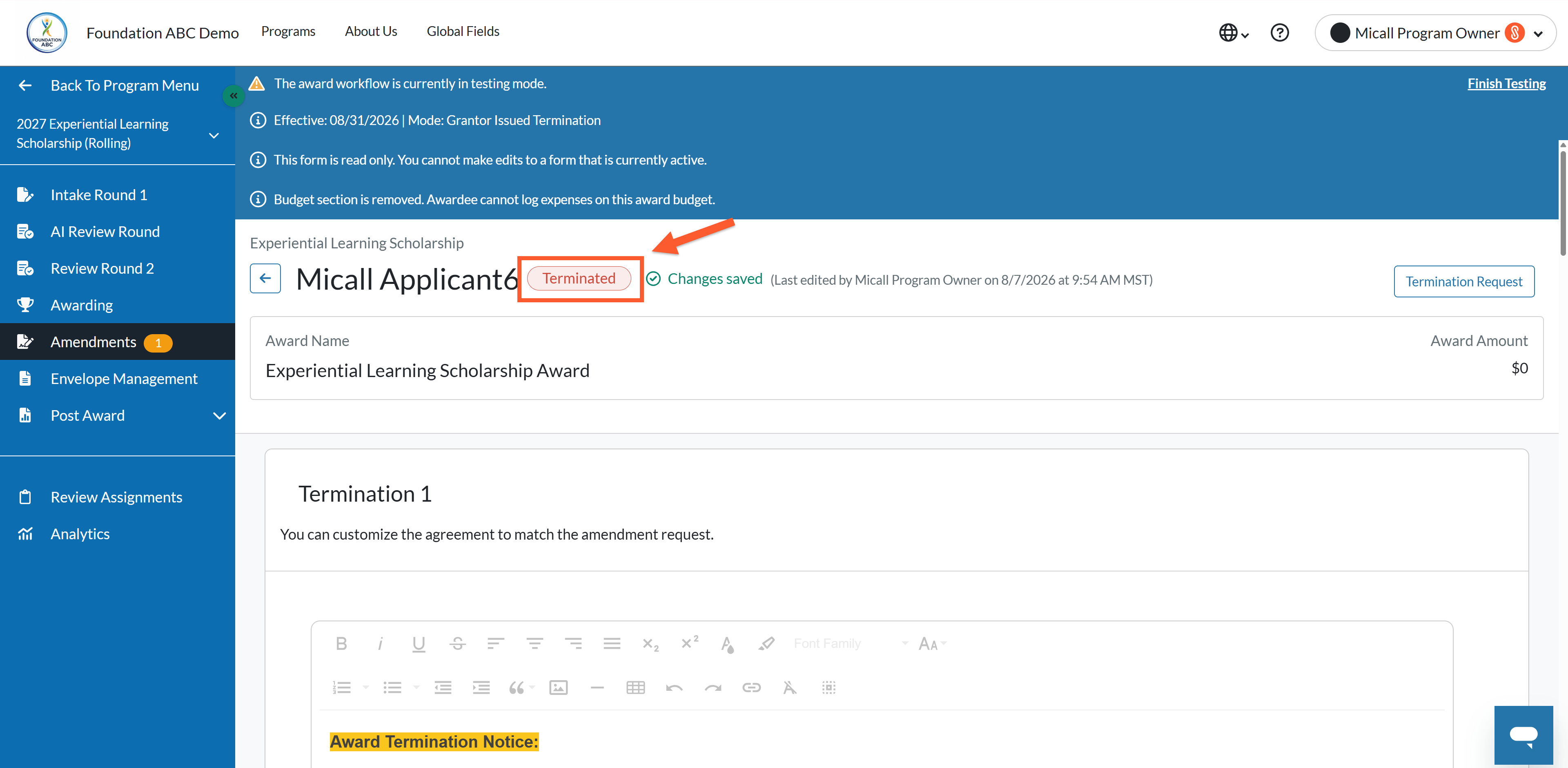Toggle underline formatting in the editor
The width and height of the screenshot is (1568, 768).
(x=418, y=644)
